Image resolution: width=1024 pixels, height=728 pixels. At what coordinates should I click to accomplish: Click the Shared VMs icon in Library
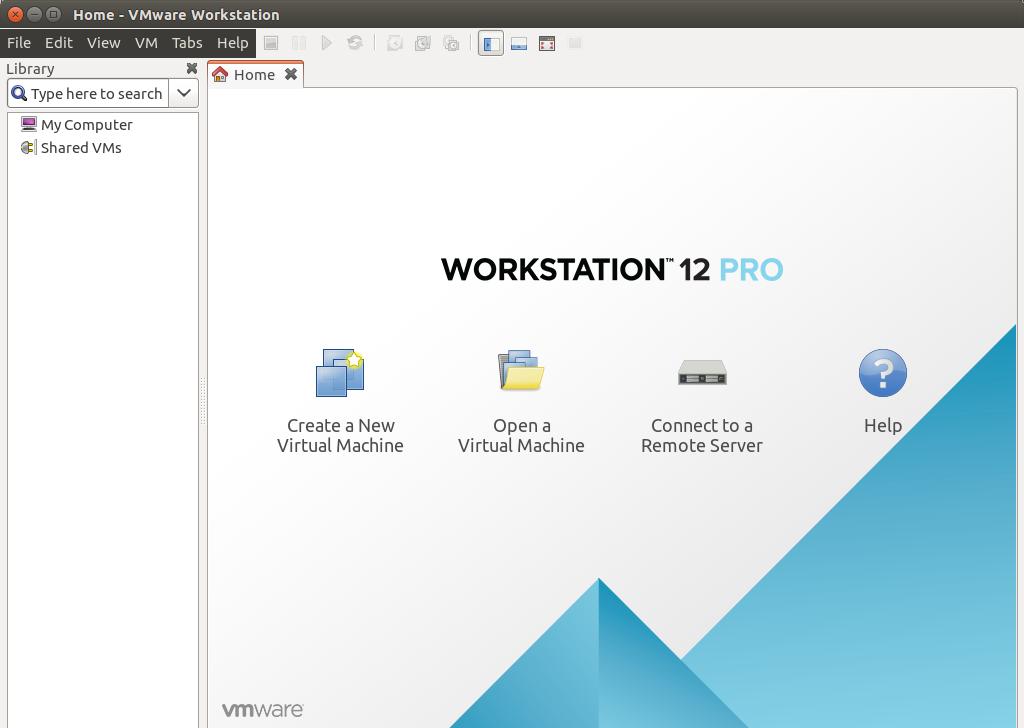(x=27, y=148)
